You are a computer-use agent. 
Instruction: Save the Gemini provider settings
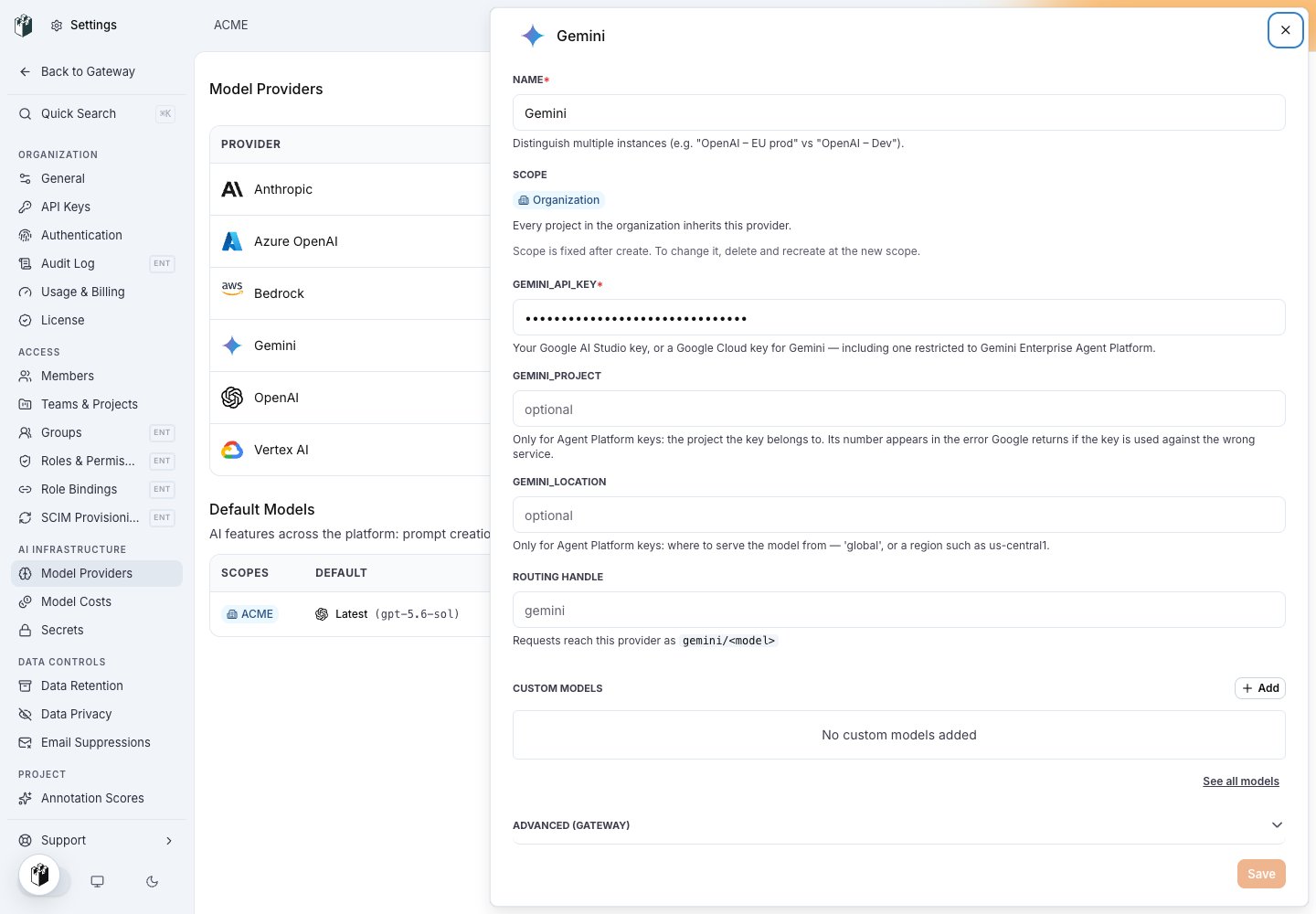1261,874
